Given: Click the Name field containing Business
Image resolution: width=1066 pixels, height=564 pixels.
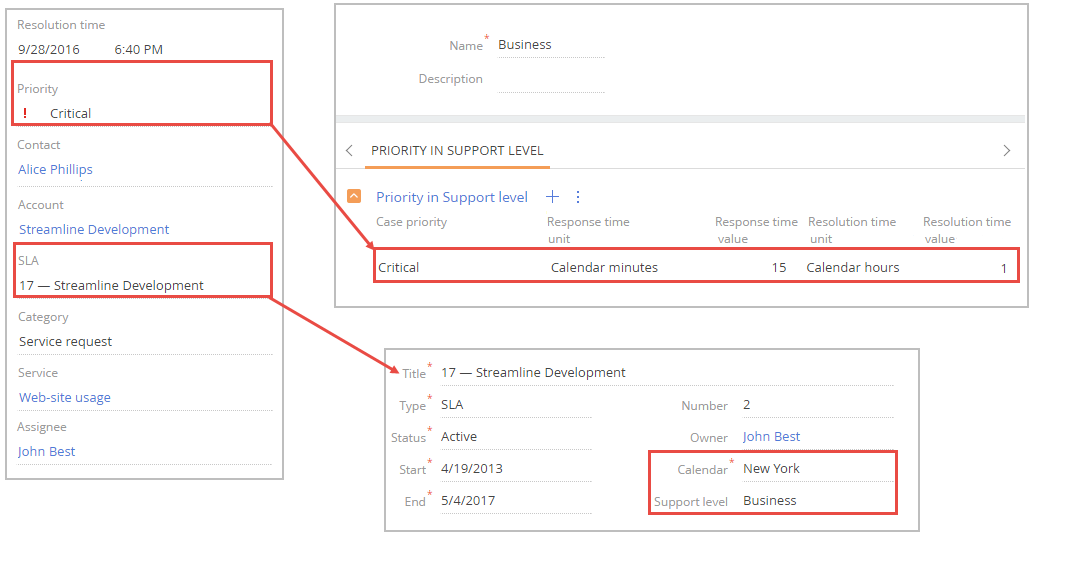Looking at the screenshot, I should point(550,45).
